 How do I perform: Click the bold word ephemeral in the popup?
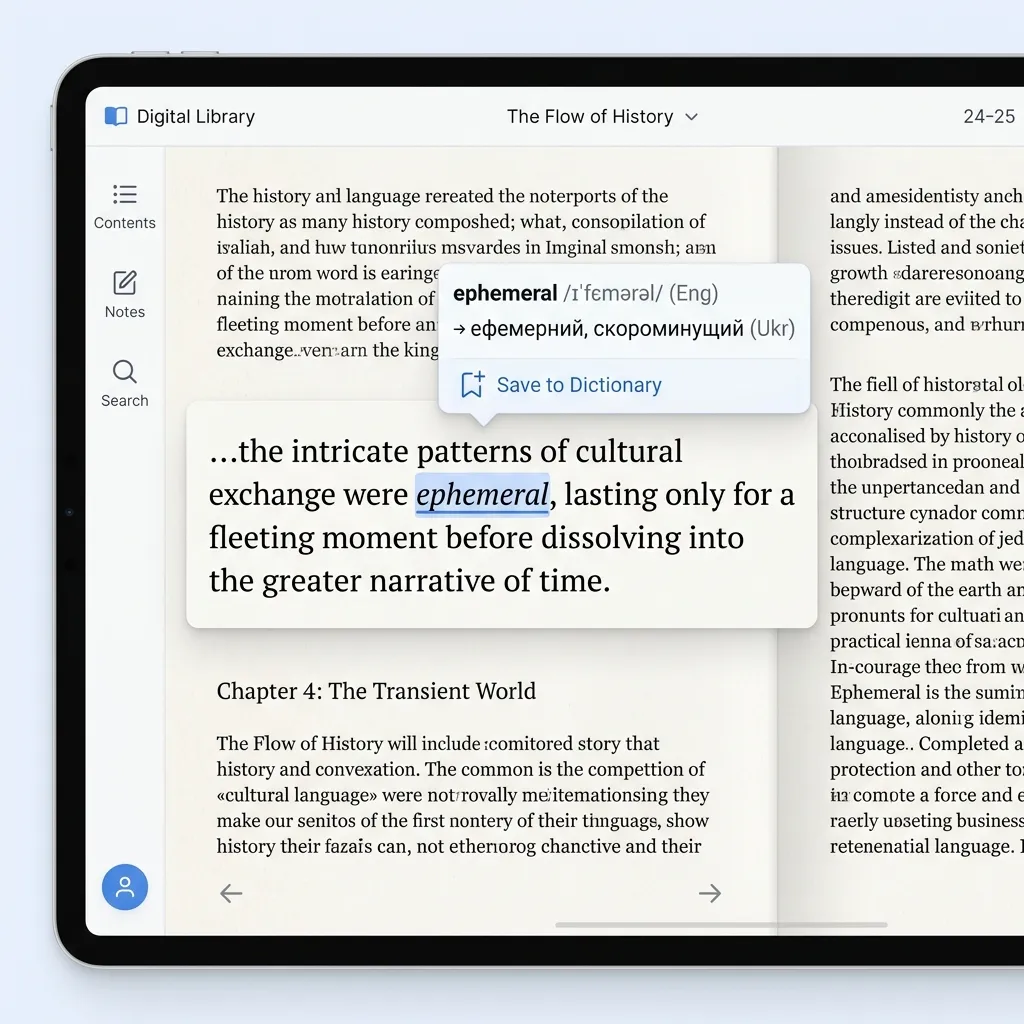tap(505, 293)
